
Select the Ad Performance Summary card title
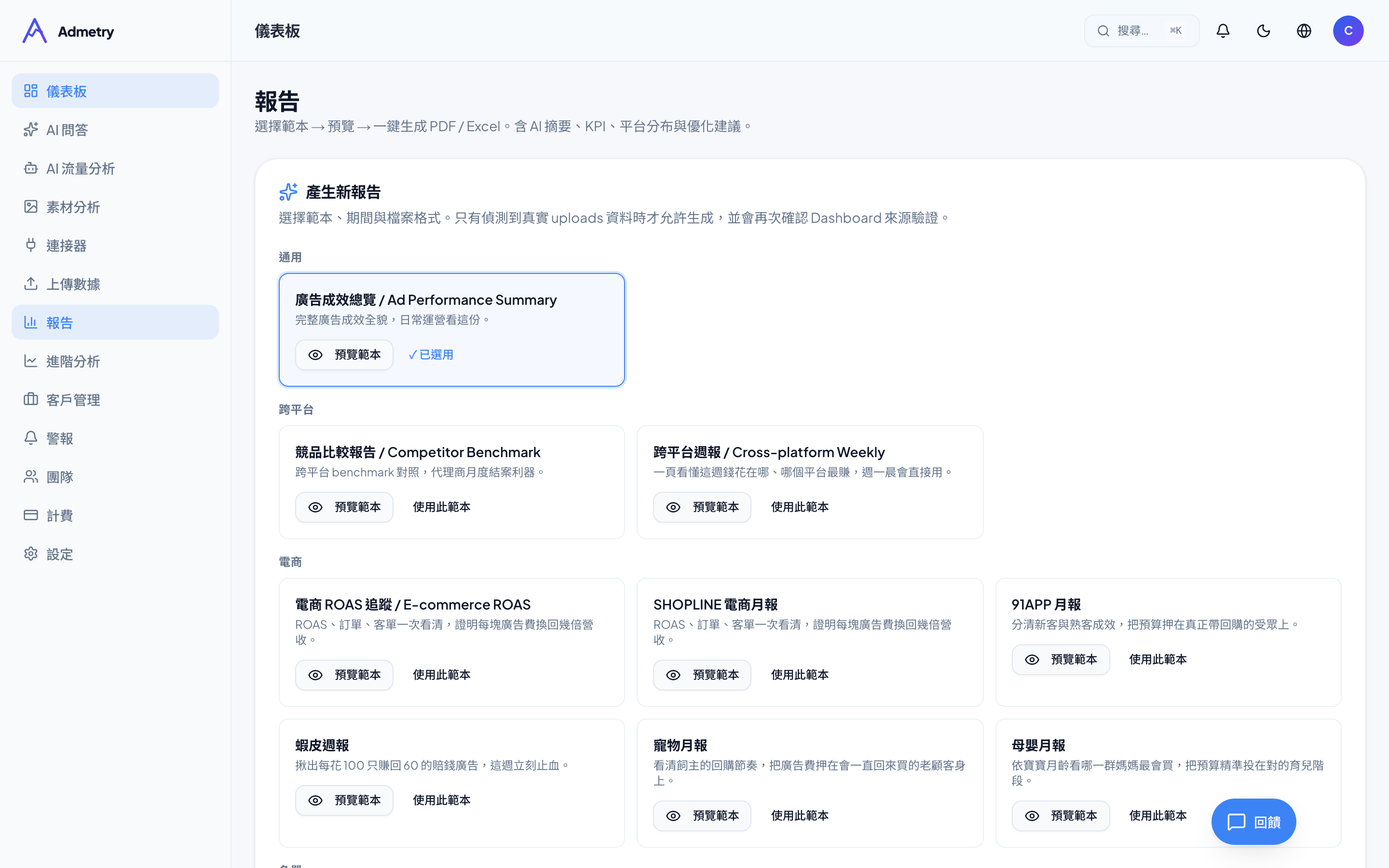[426, 299]
